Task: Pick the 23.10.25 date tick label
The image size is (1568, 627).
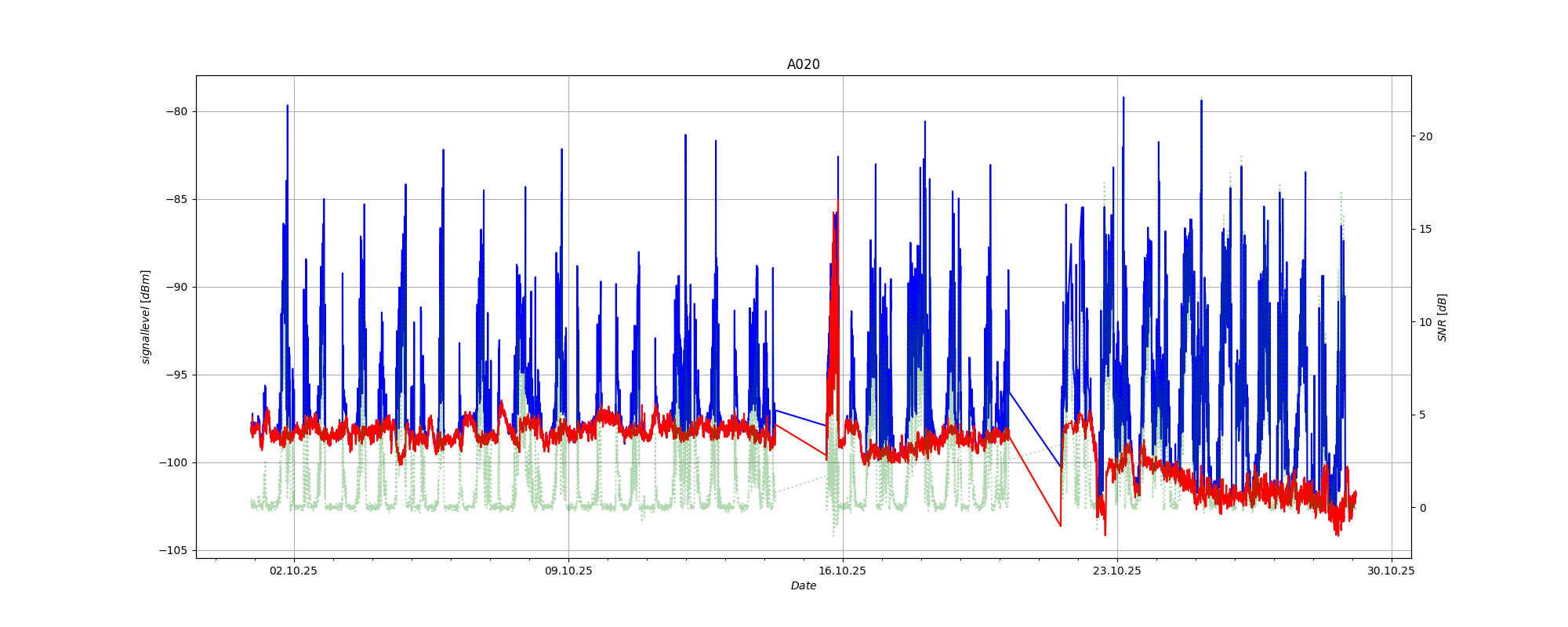Action: coord(1117,571)
